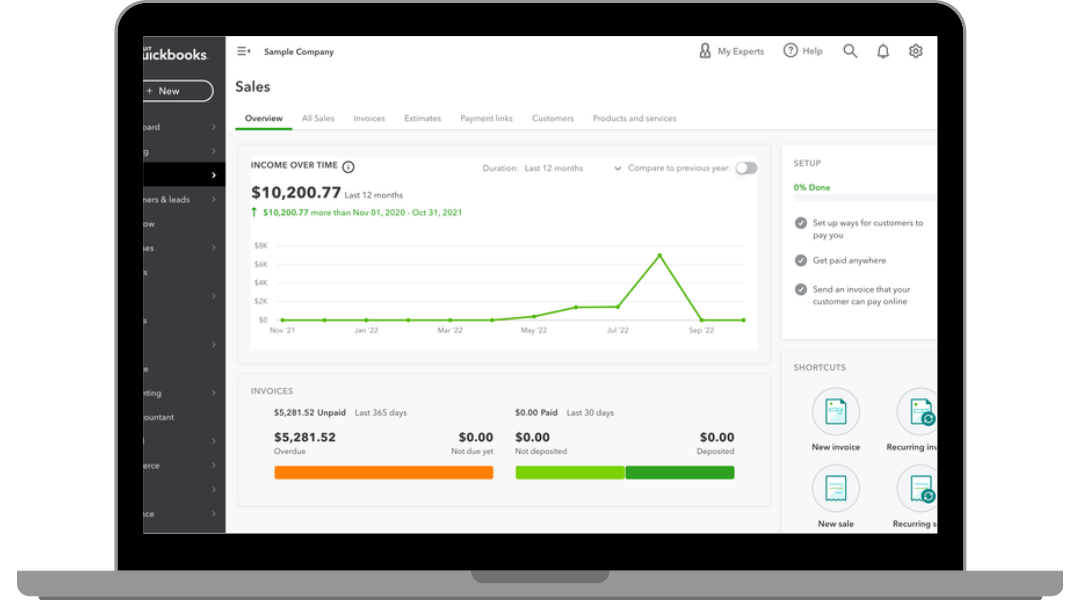Open the + New button in sidebar
1080x600 pixels.
coord(177,91)
